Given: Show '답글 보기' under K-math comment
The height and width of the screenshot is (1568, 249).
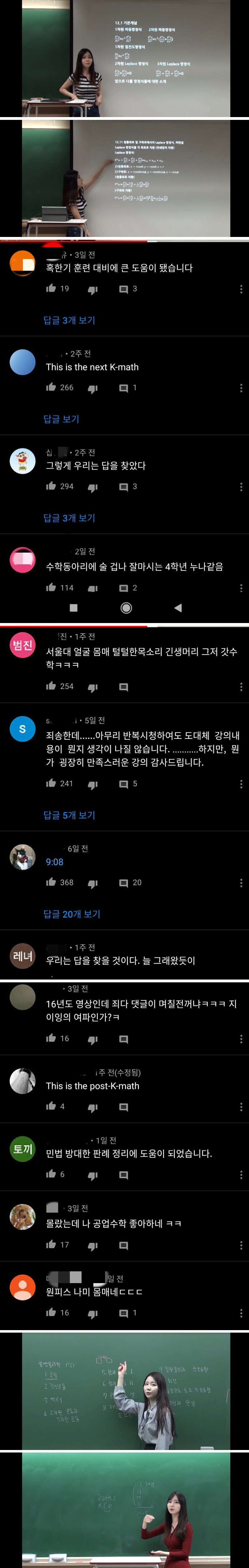Looking at the screenshot, I should pos(62,419).
